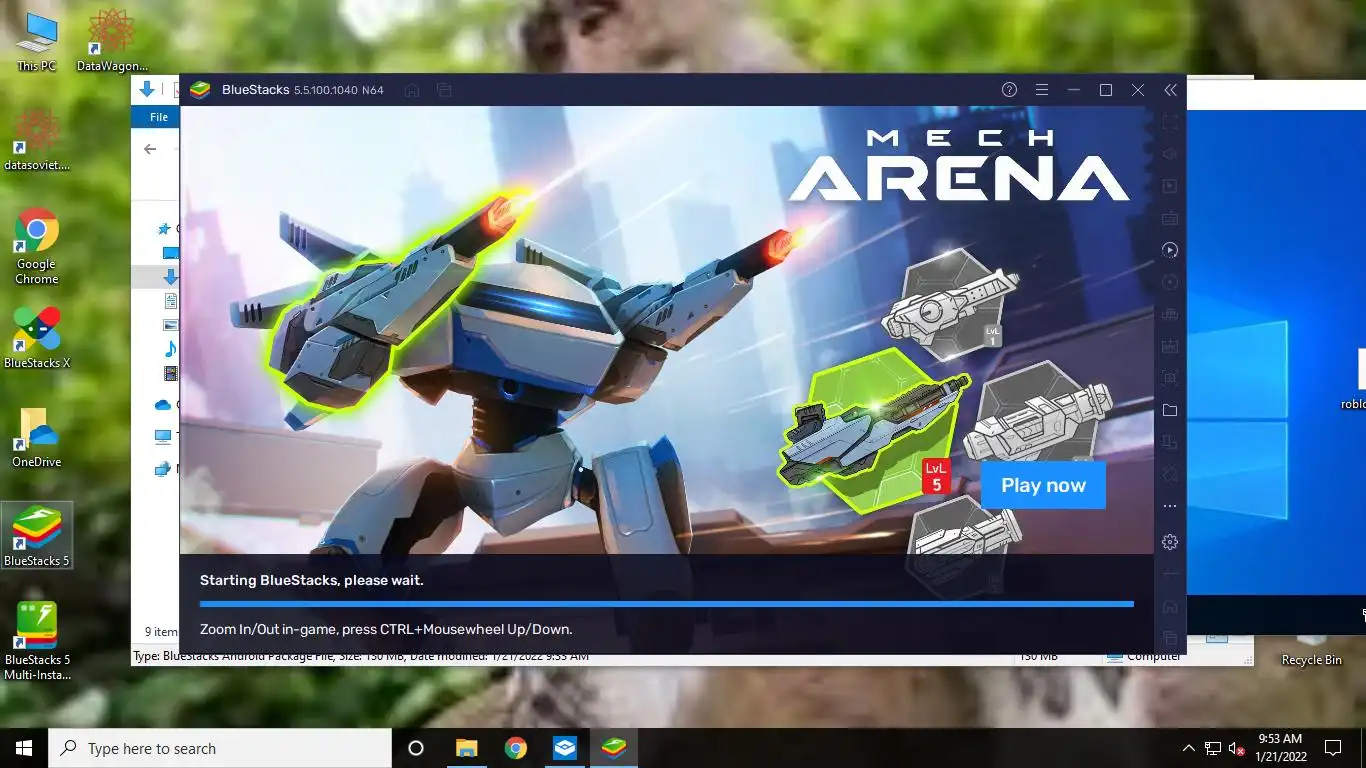This screenshot has height=768, width=1366.
Task: Select the This PC monitor icon in the Explorer sidebar
Action: pyautogui.click(x=163, y=436)
